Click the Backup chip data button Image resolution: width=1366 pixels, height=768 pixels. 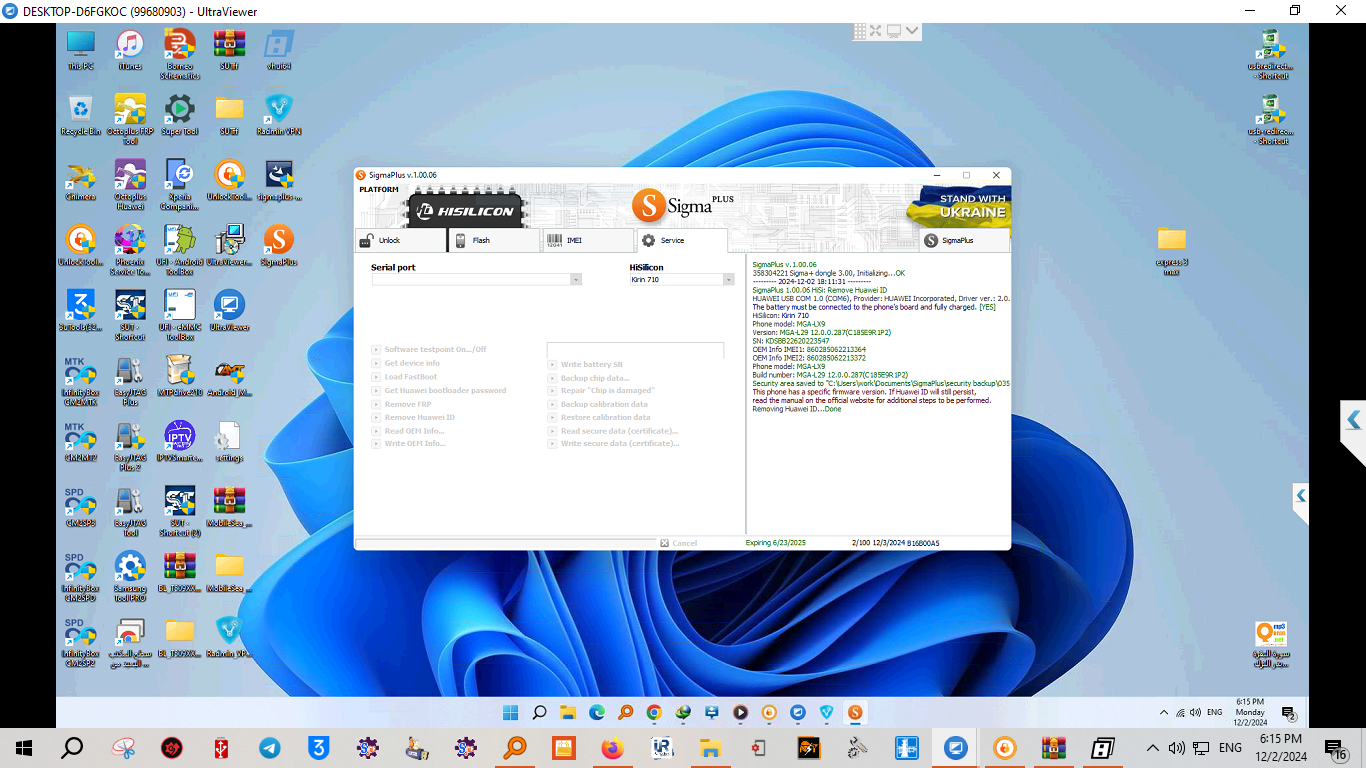tap(589, 378)
